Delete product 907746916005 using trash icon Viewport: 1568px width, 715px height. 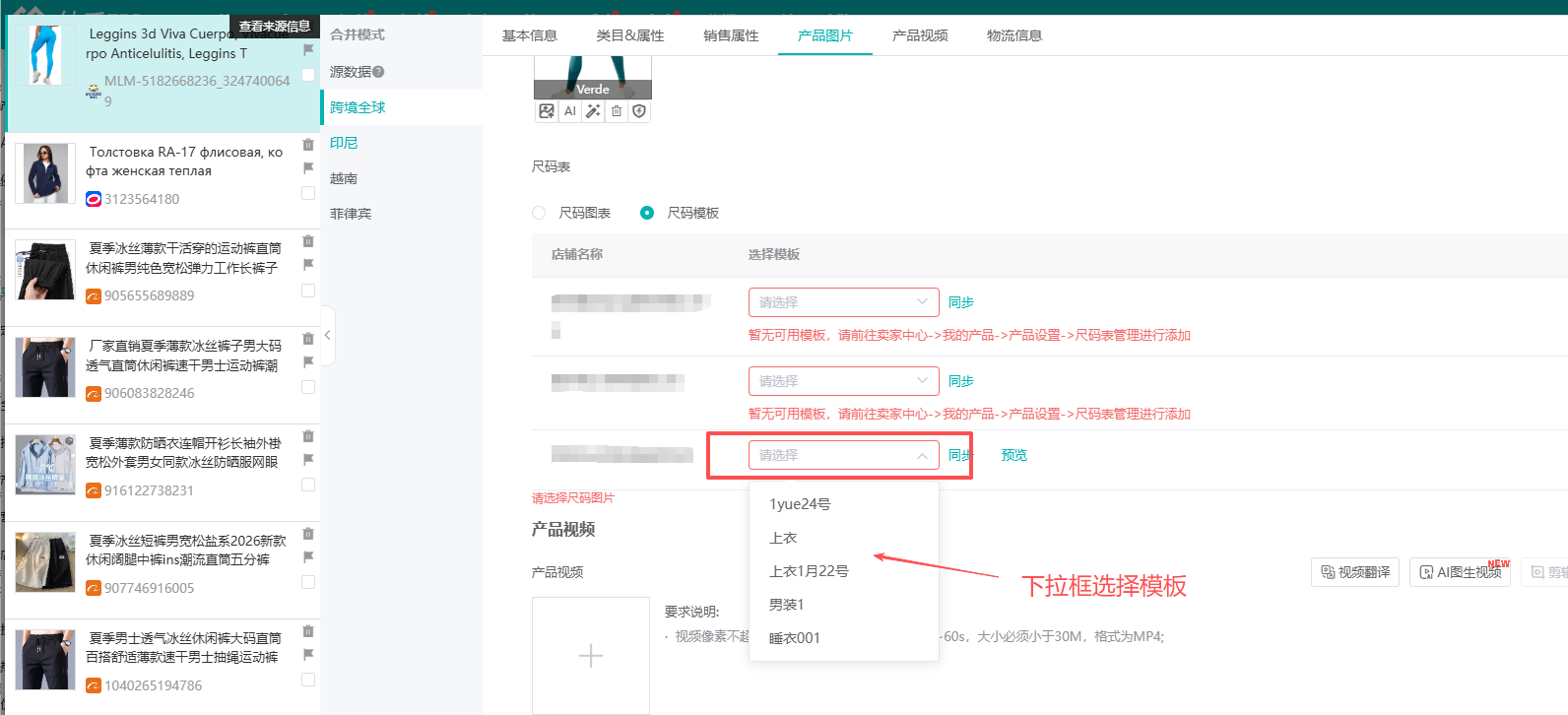click(x=308, y=534)
